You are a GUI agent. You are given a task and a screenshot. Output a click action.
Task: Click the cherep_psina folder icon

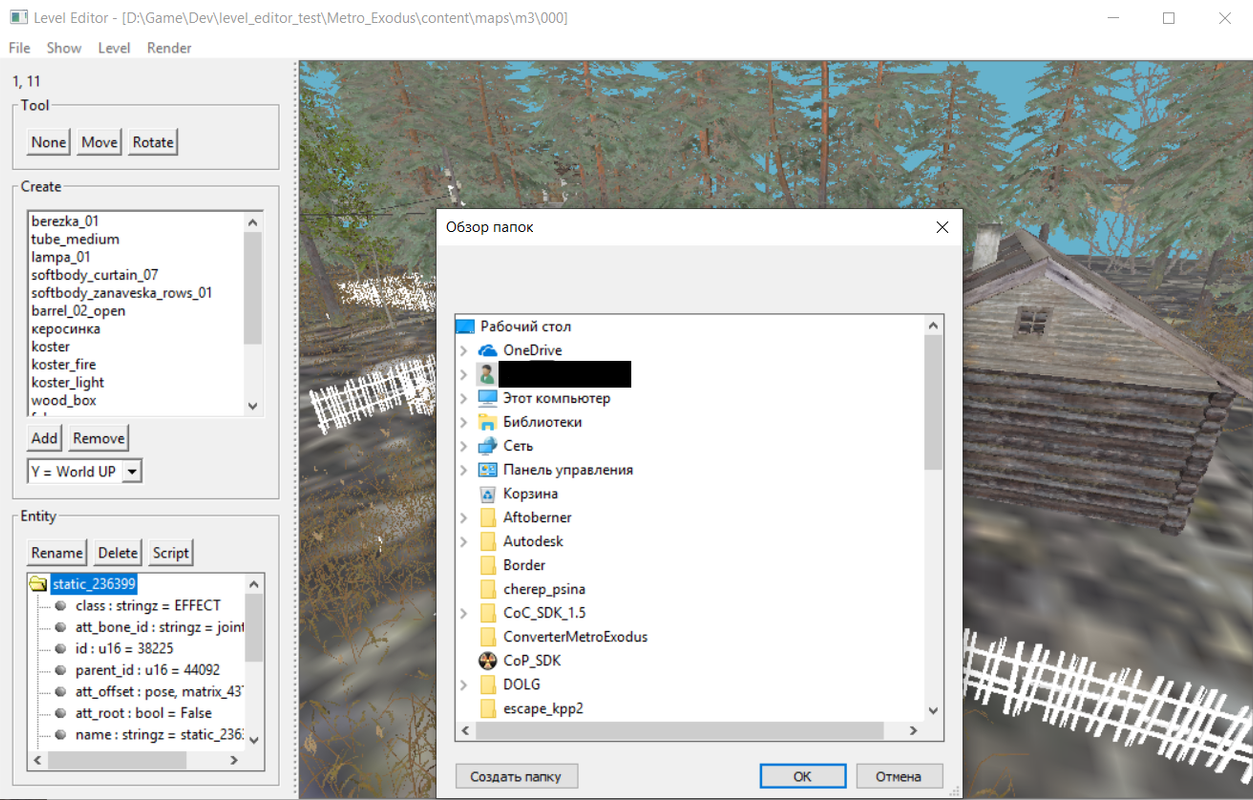point(488,589)
